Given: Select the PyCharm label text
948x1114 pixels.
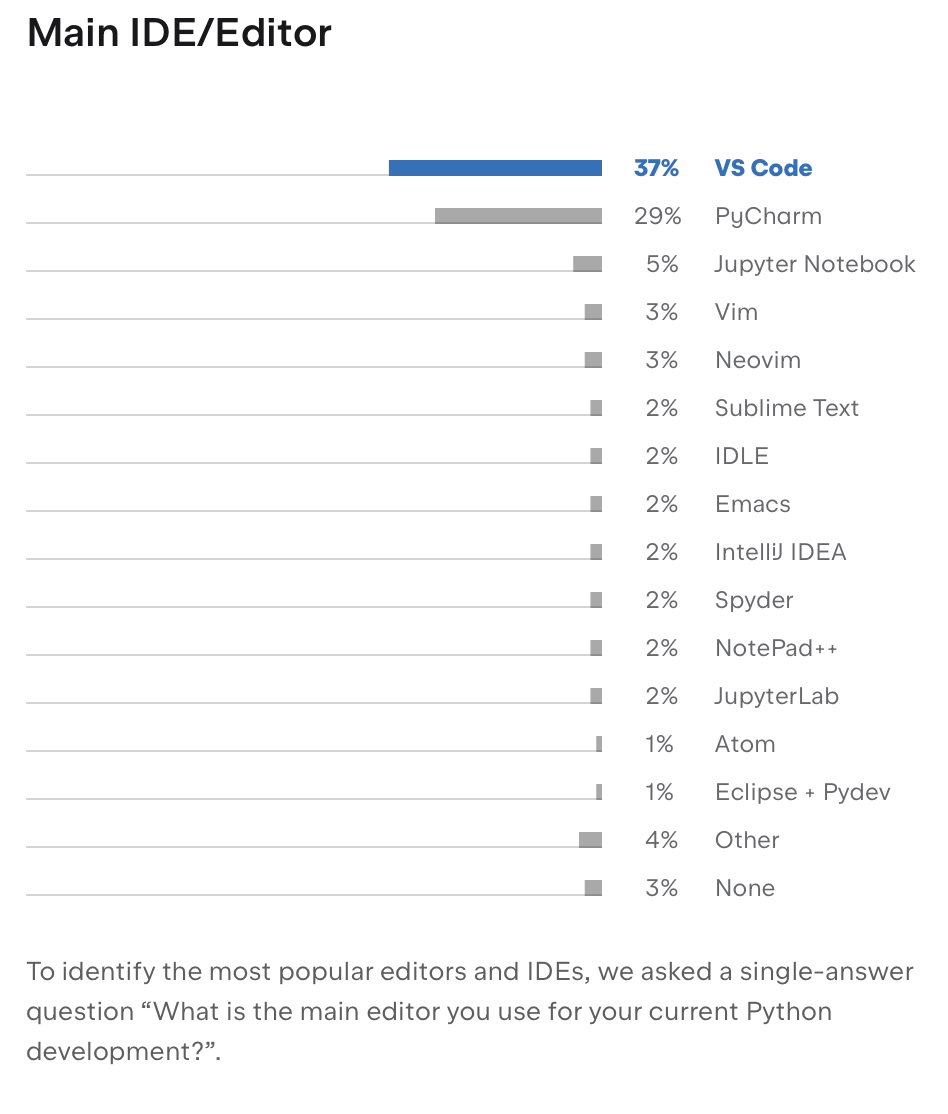Looking at the screenshot, I should pos(768,216).
